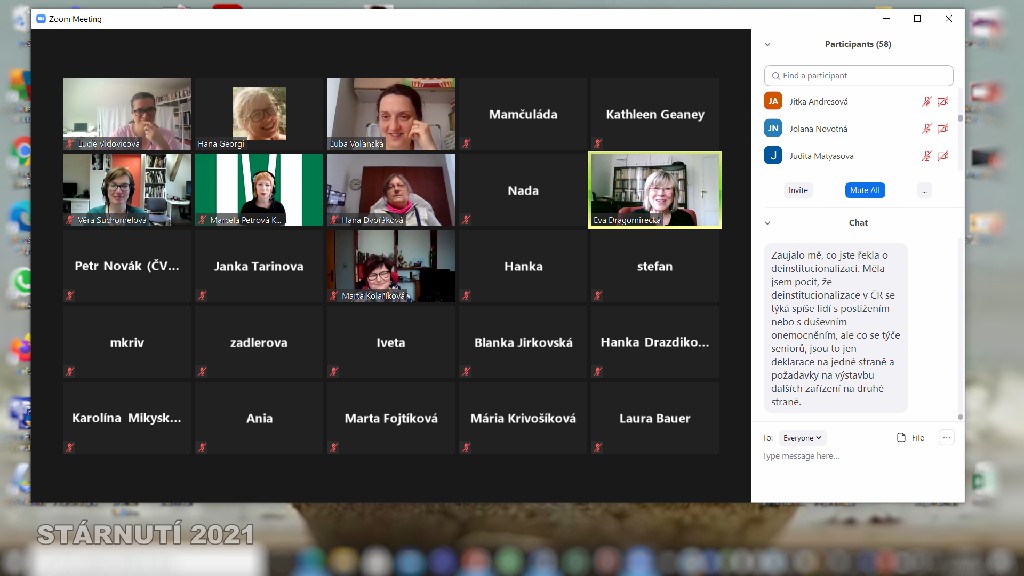This screenshot has width=1024, height=576.
Task: Click the Find a participant search field
Action: click(859, 75)
